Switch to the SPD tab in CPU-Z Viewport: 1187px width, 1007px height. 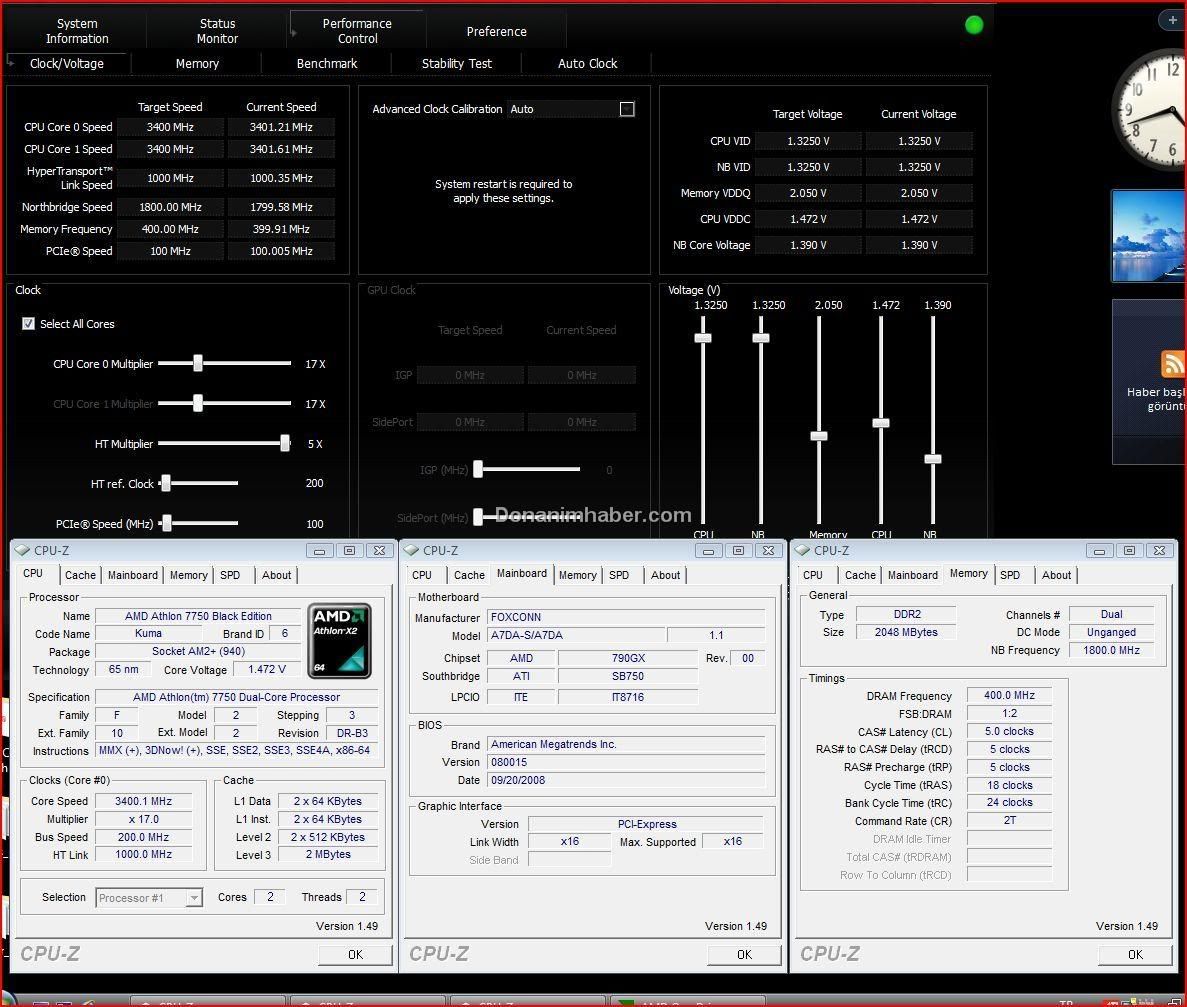(229, 575)
